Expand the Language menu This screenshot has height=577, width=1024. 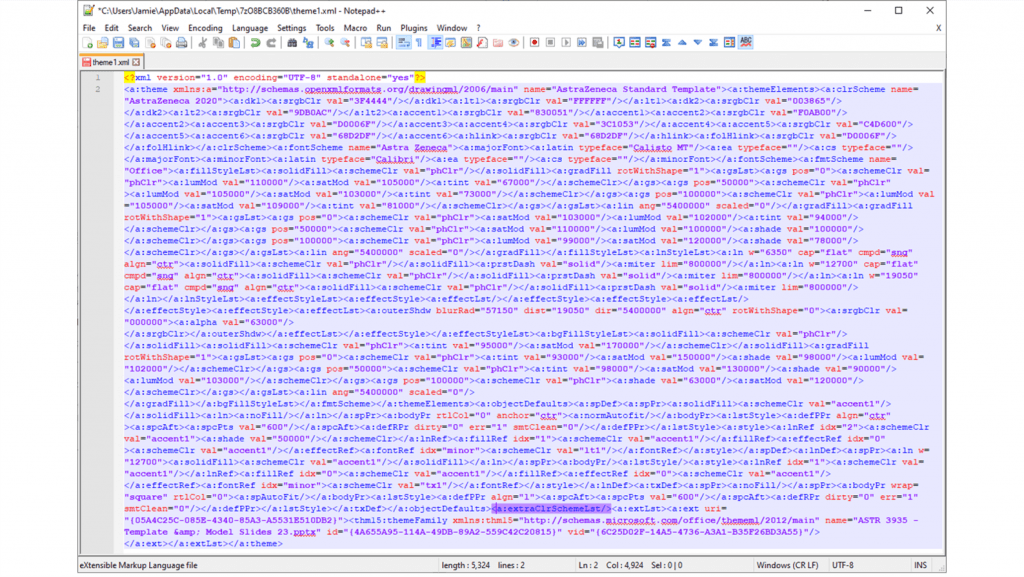249,28
